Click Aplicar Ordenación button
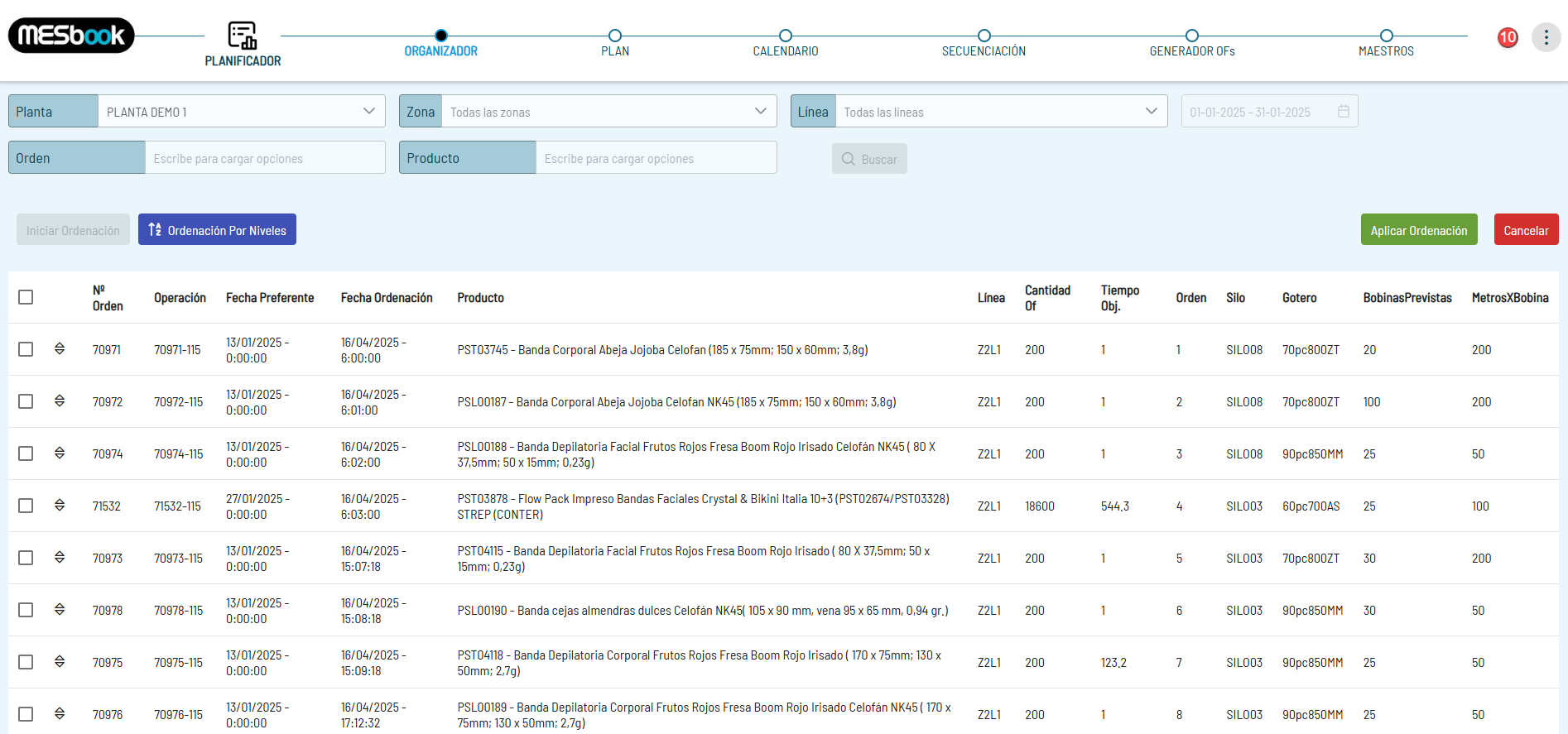 click(1418, 230)
